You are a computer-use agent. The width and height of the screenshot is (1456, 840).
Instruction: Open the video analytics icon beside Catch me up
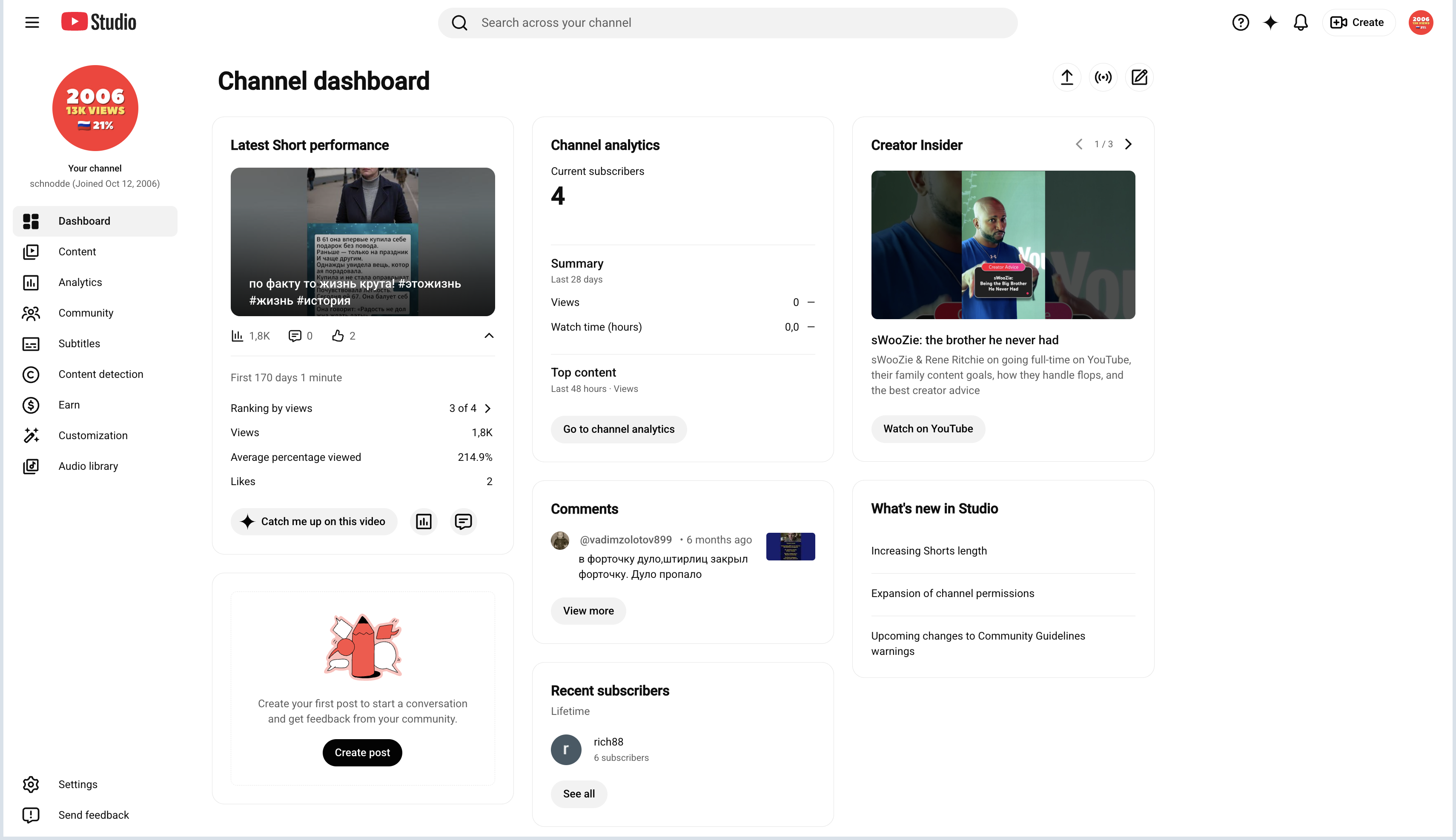point(424,522)
